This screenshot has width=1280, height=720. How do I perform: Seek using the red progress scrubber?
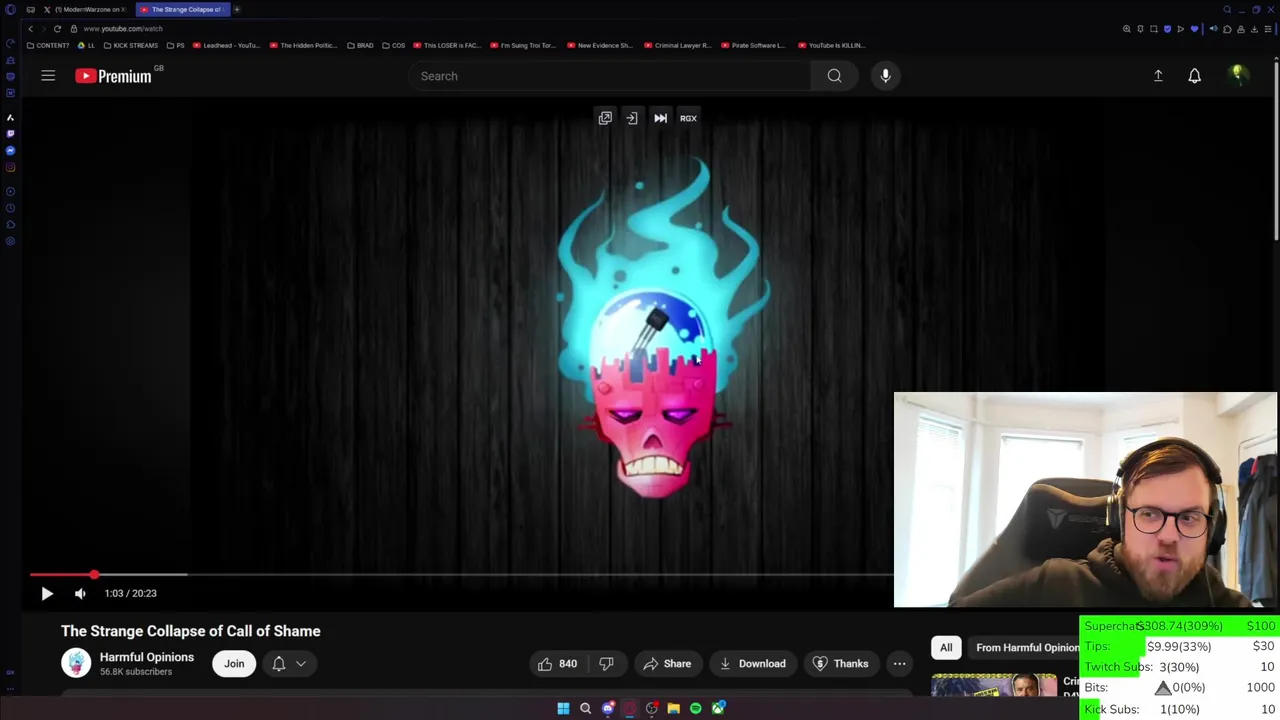tap(94, 574)
